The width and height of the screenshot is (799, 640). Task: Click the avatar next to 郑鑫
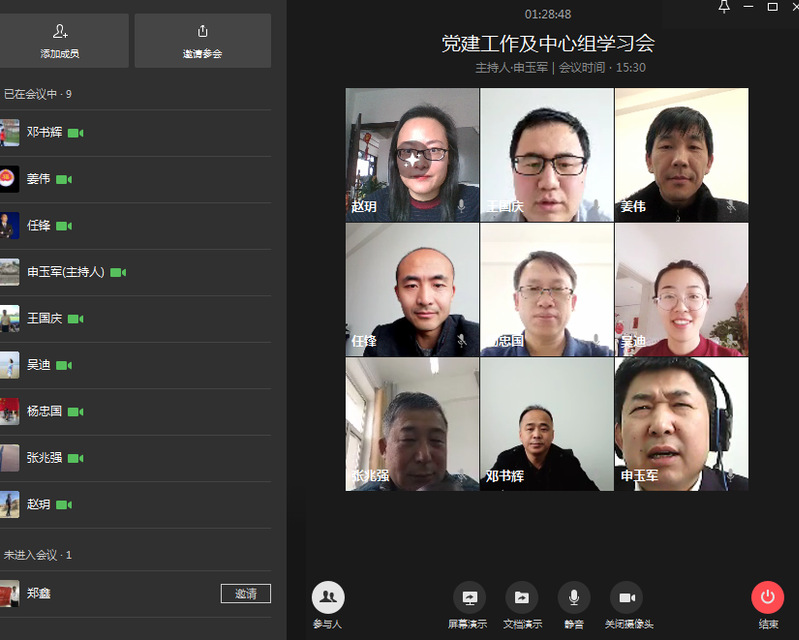tap(9, 593)
